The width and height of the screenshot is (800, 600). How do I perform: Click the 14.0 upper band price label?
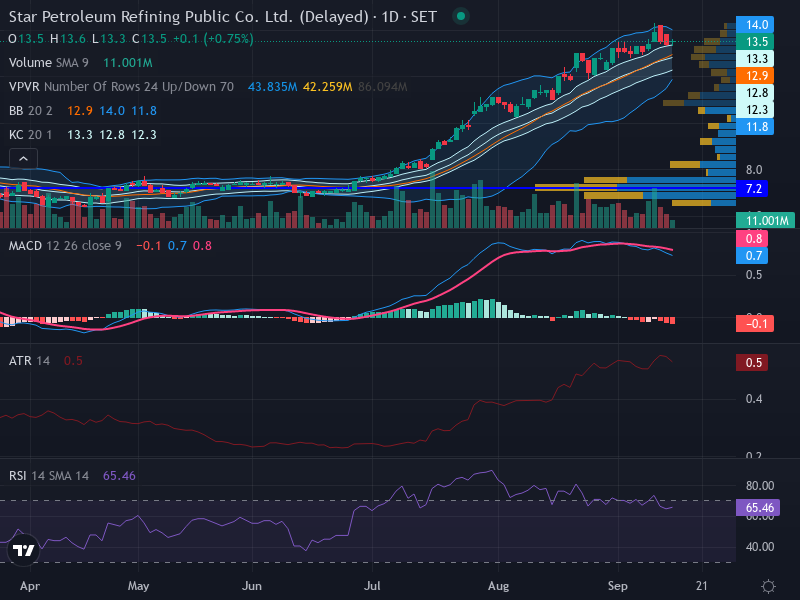coord(755,24)
